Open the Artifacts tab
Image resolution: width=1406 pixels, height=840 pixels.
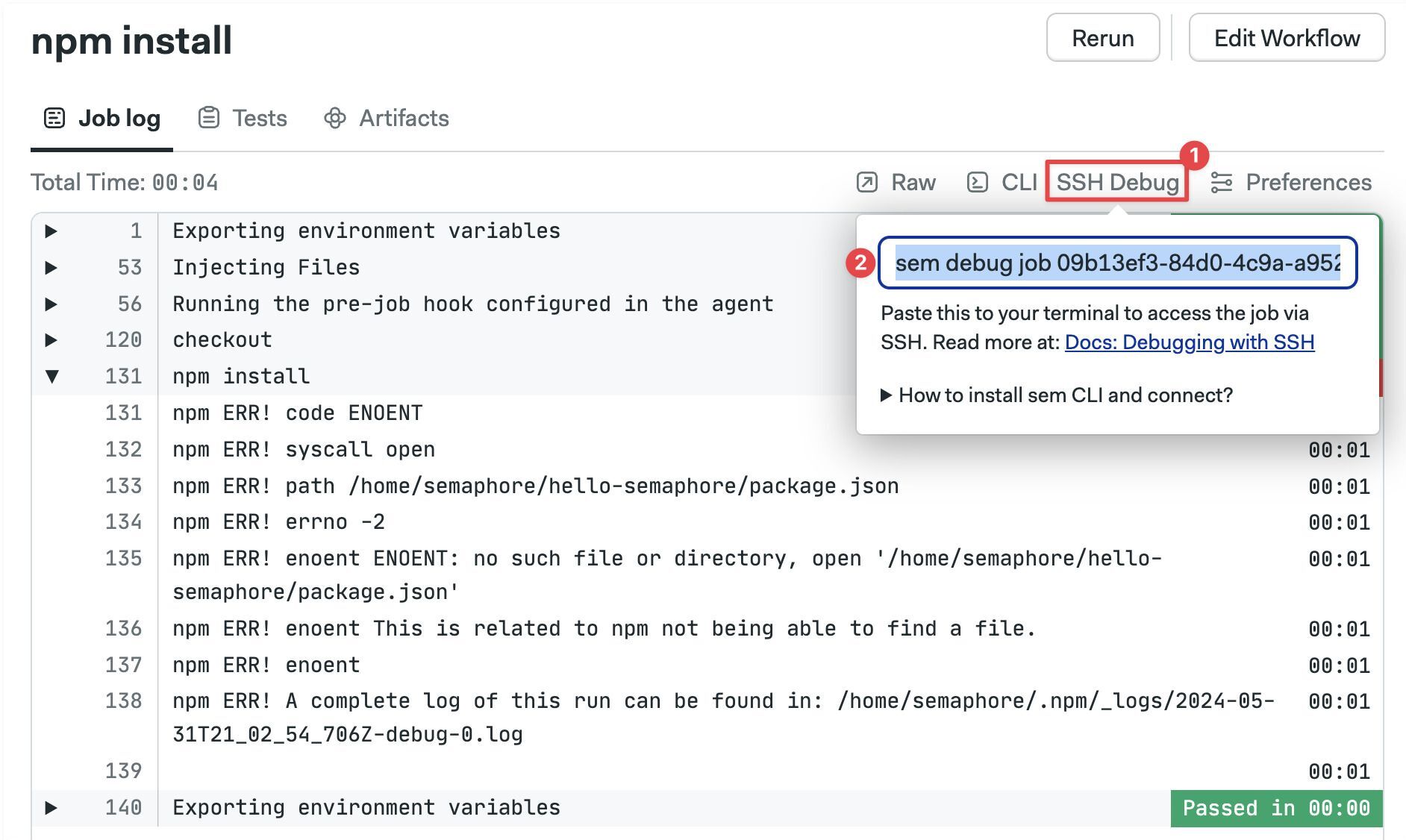[386, 118]
